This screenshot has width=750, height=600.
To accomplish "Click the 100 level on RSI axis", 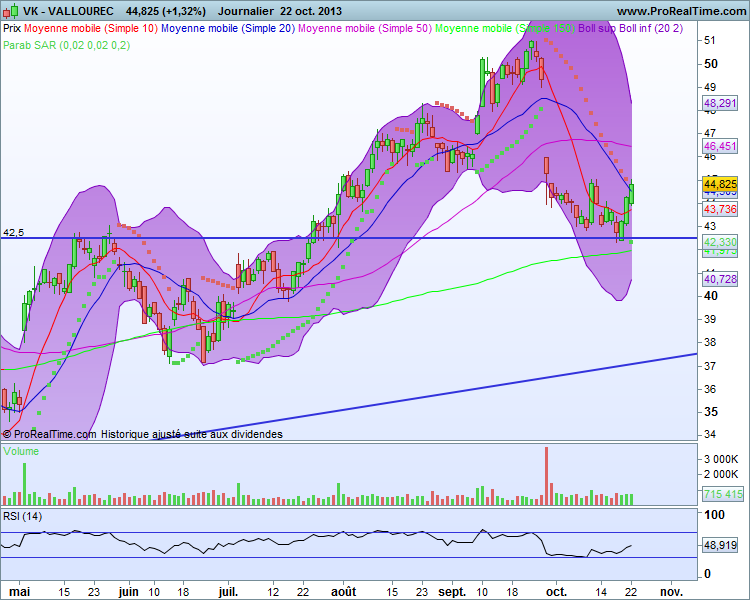I will (715, 515).
